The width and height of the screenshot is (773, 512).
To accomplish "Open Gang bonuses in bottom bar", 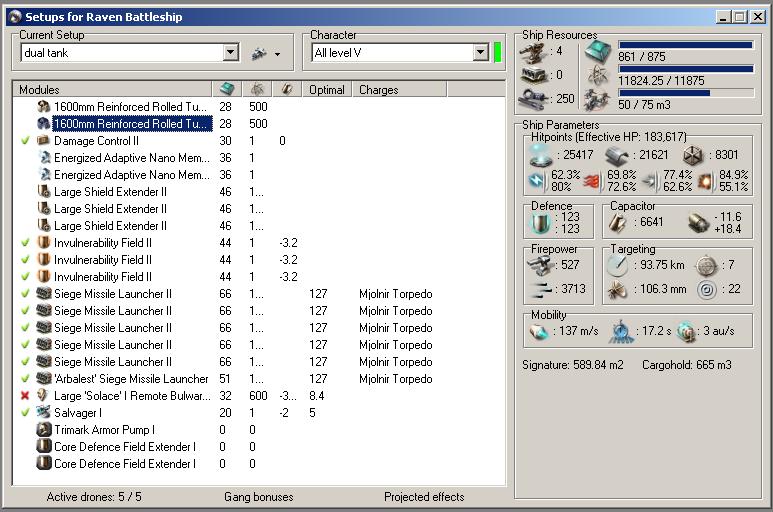I will pos(258,497).
